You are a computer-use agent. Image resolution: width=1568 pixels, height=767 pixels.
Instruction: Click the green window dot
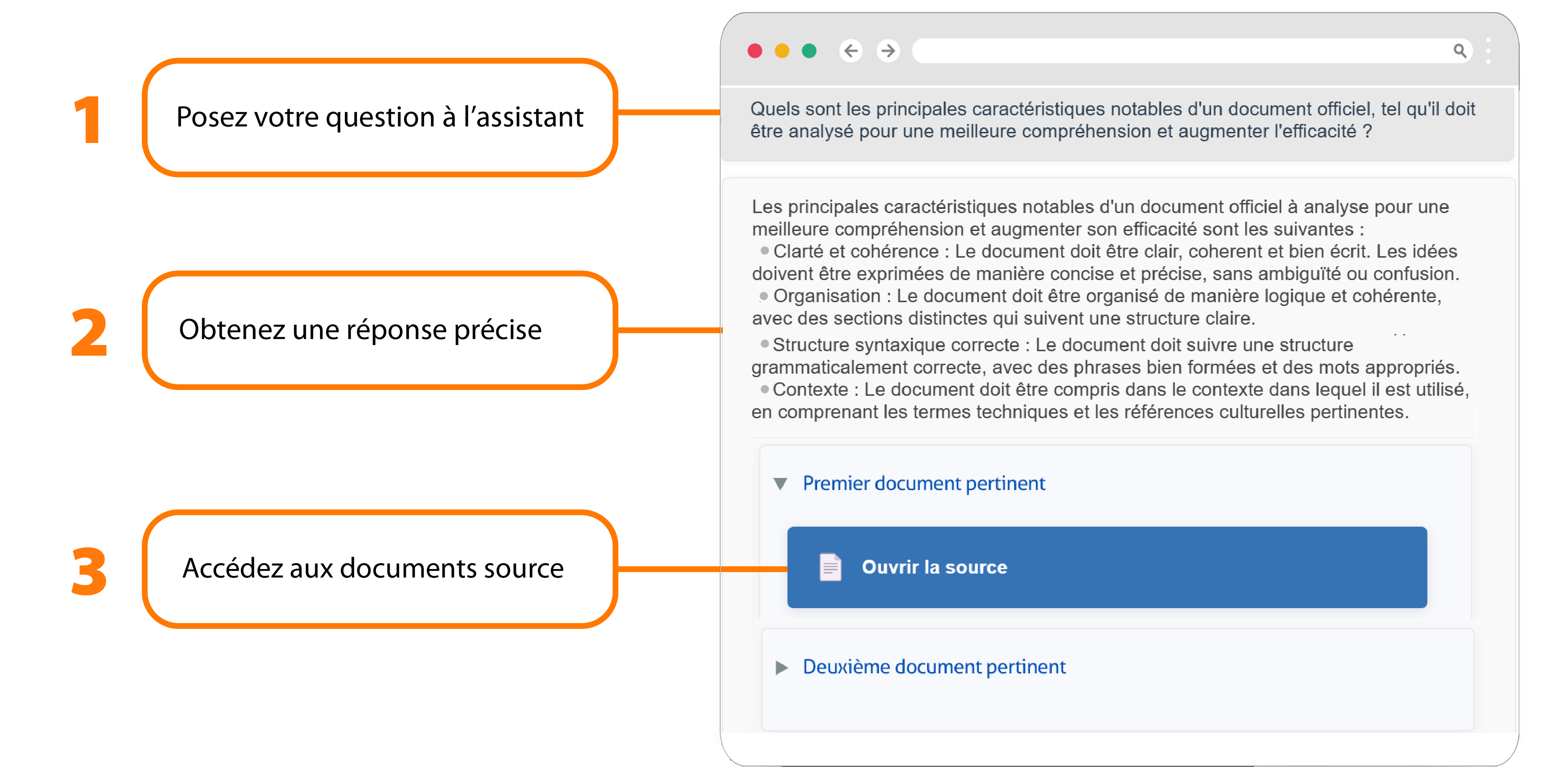pyautogui.click(x=809, y=50)
